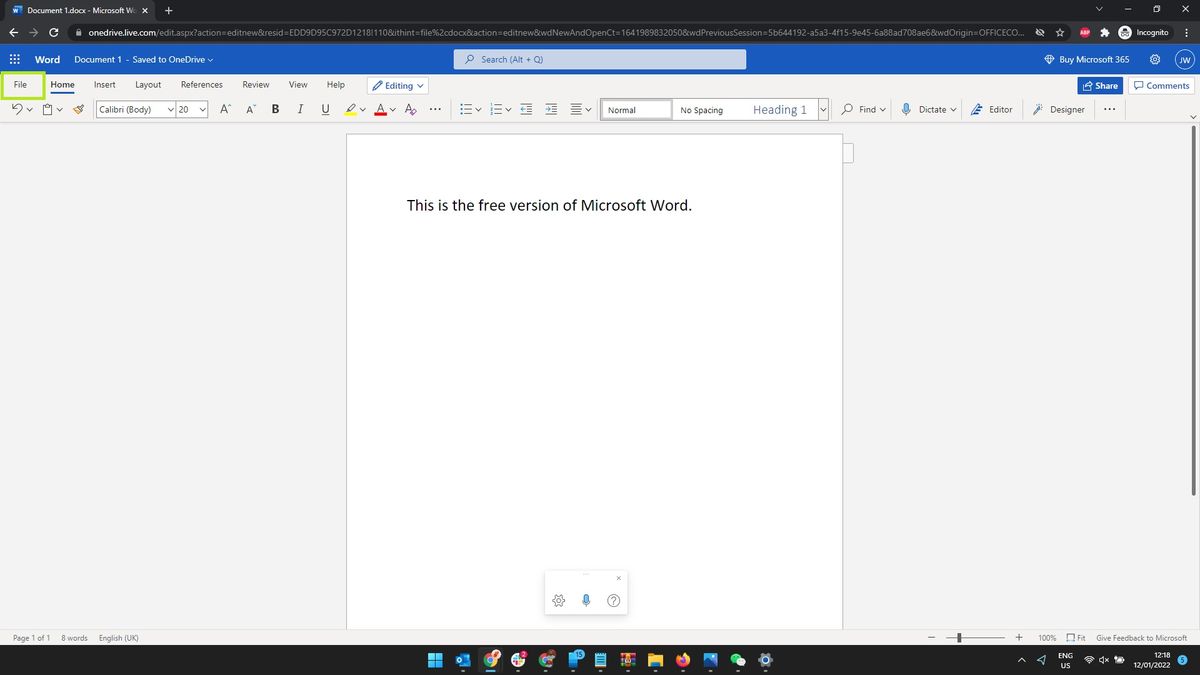1200x675 pixels.
Task: Open dictation settings gear in floating toolbar
Action: 559,600
